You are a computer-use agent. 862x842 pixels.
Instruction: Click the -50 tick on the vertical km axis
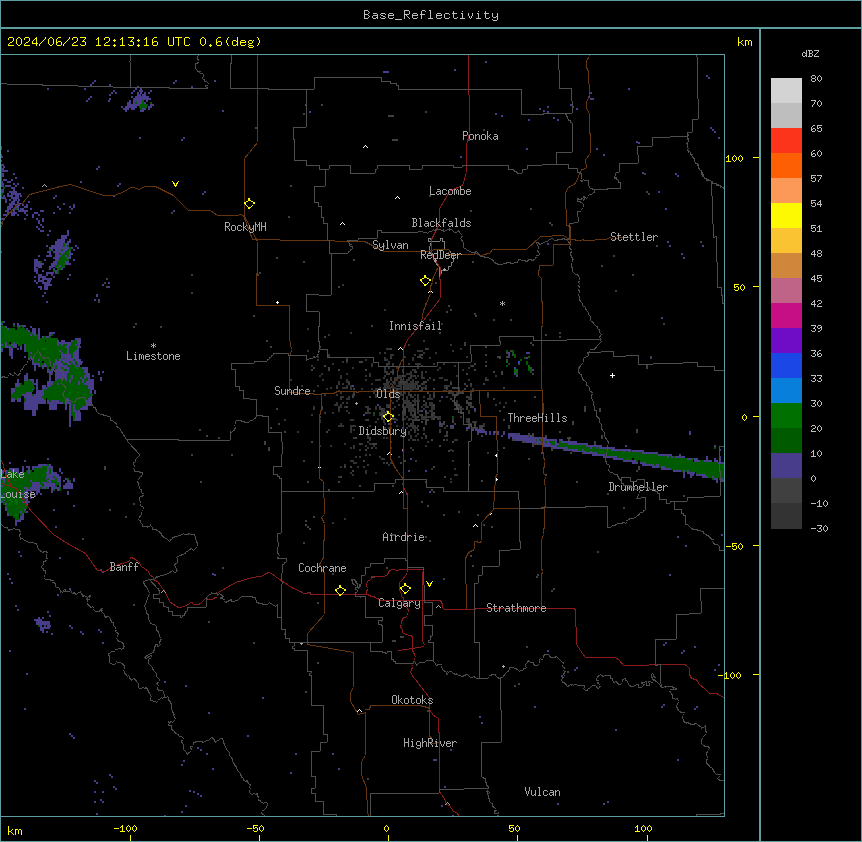tap(734, 546)
